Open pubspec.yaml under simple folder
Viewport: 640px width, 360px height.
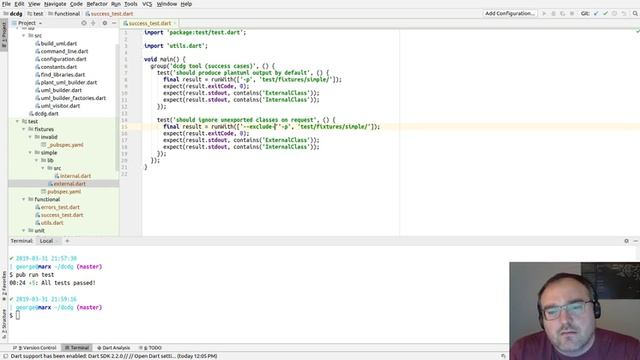tap(61, 191)
